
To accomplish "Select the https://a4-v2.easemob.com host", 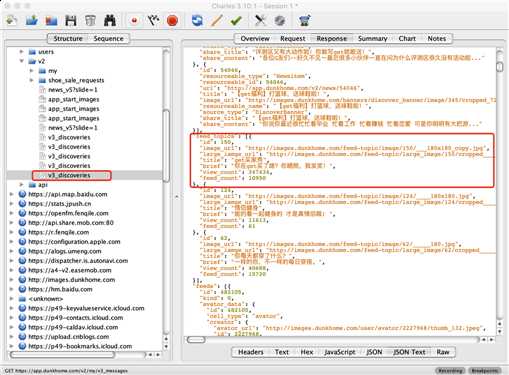I will [x=70, y=270].
